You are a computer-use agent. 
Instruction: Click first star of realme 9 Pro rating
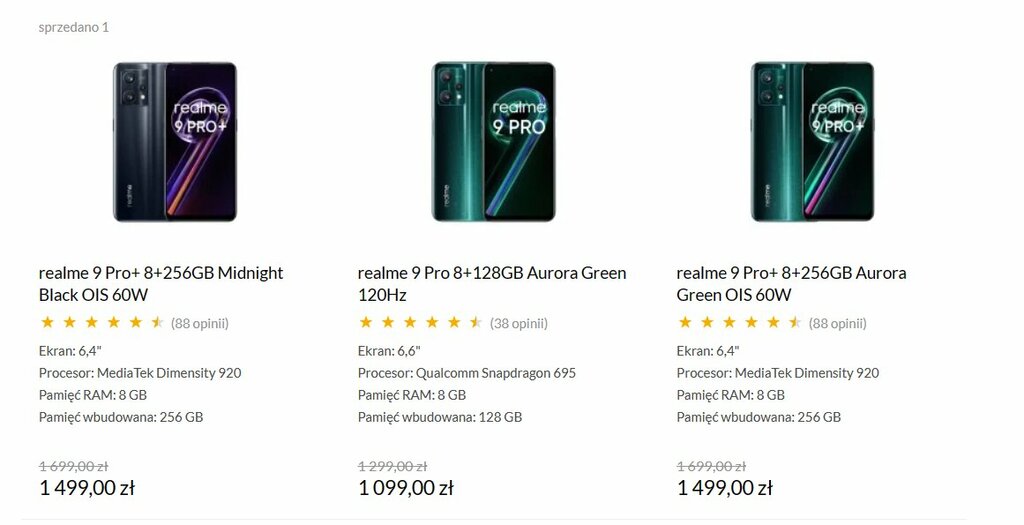click(366, 322)
